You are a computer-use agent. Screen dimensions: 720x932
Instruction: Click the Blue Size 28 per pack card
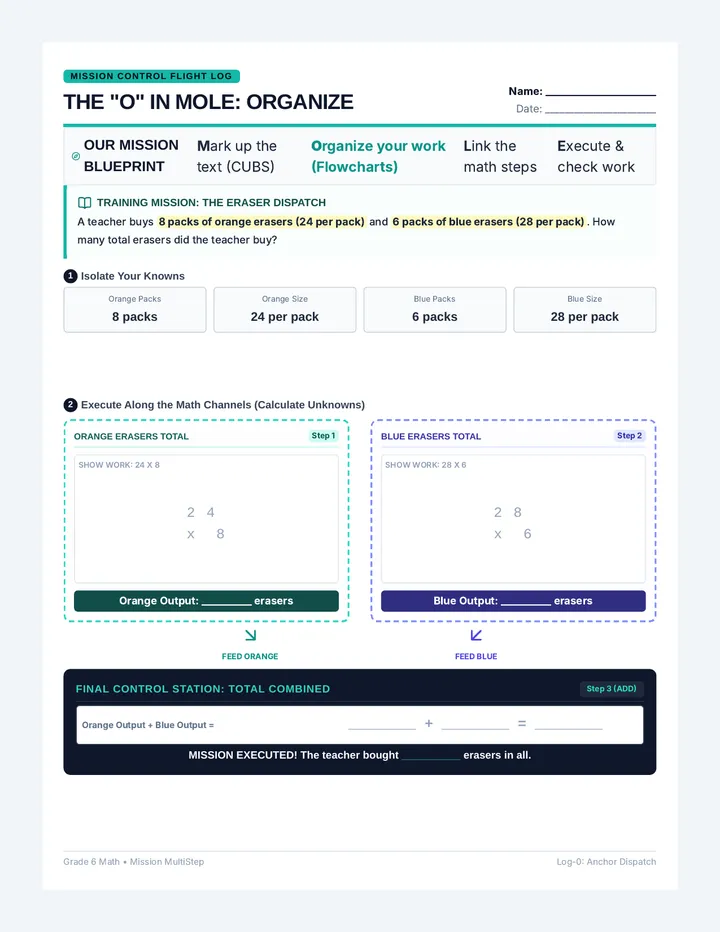coord(584,310)
